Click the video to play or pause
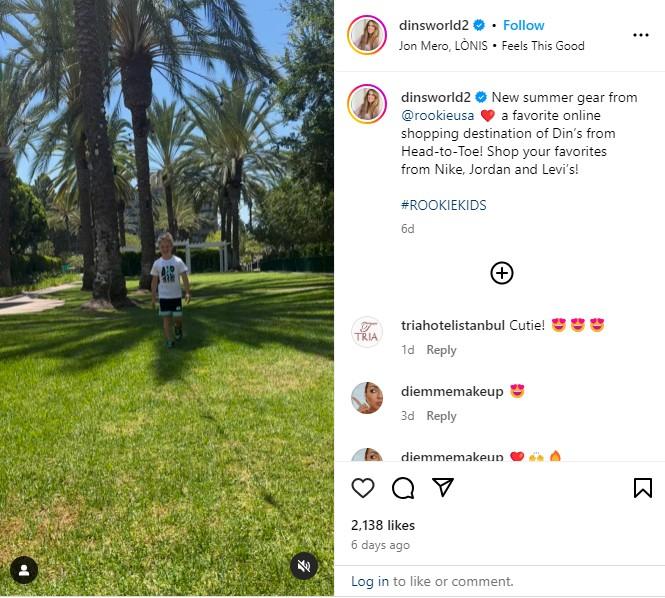 (x=167, y=298)
